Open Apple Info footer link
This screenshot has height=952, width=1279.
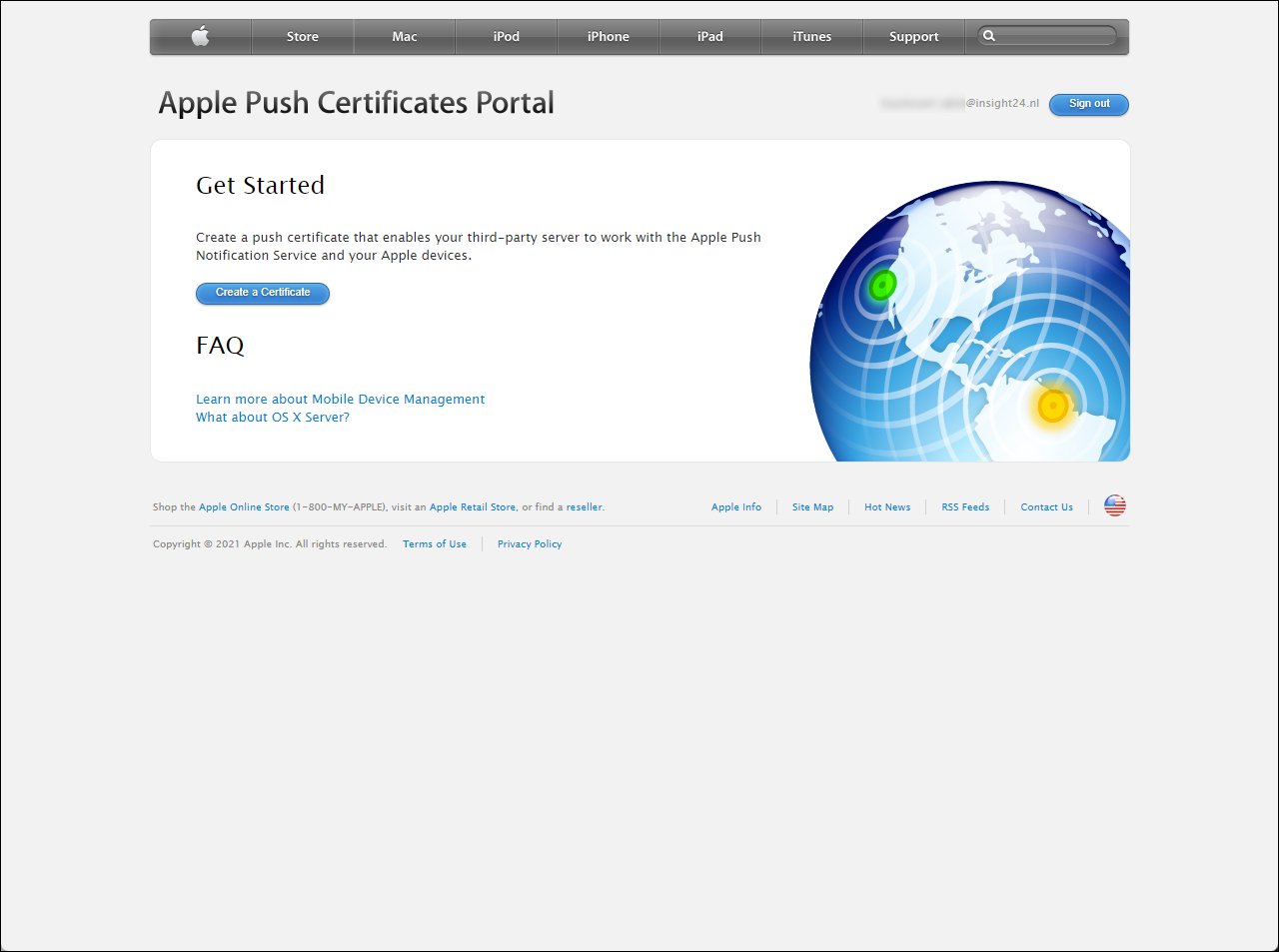click(736, 507)
